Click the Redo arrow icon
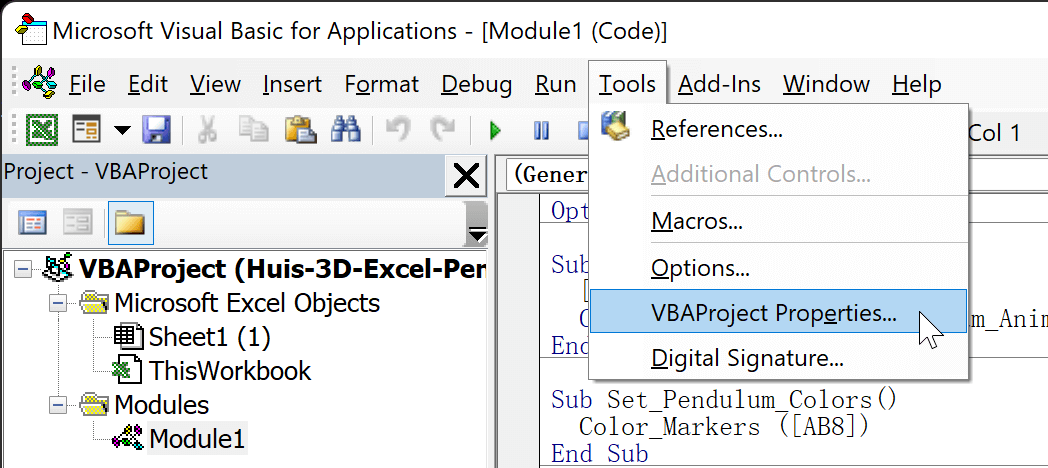The image size is (1048, 468). pyautogui.click(x=442, y=128)
